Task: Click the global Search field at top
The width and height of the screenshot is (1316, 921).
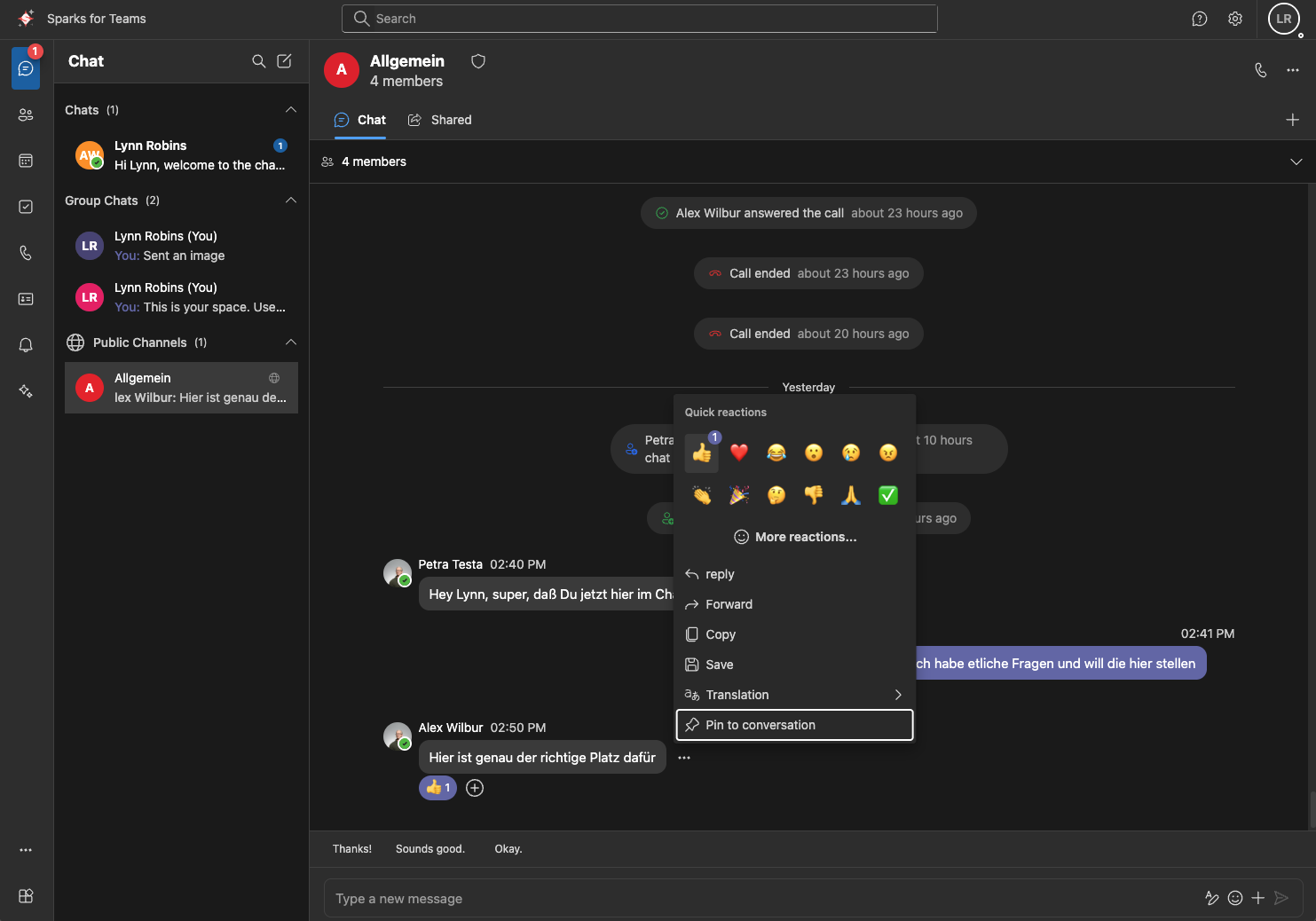Action: point(639,18)
